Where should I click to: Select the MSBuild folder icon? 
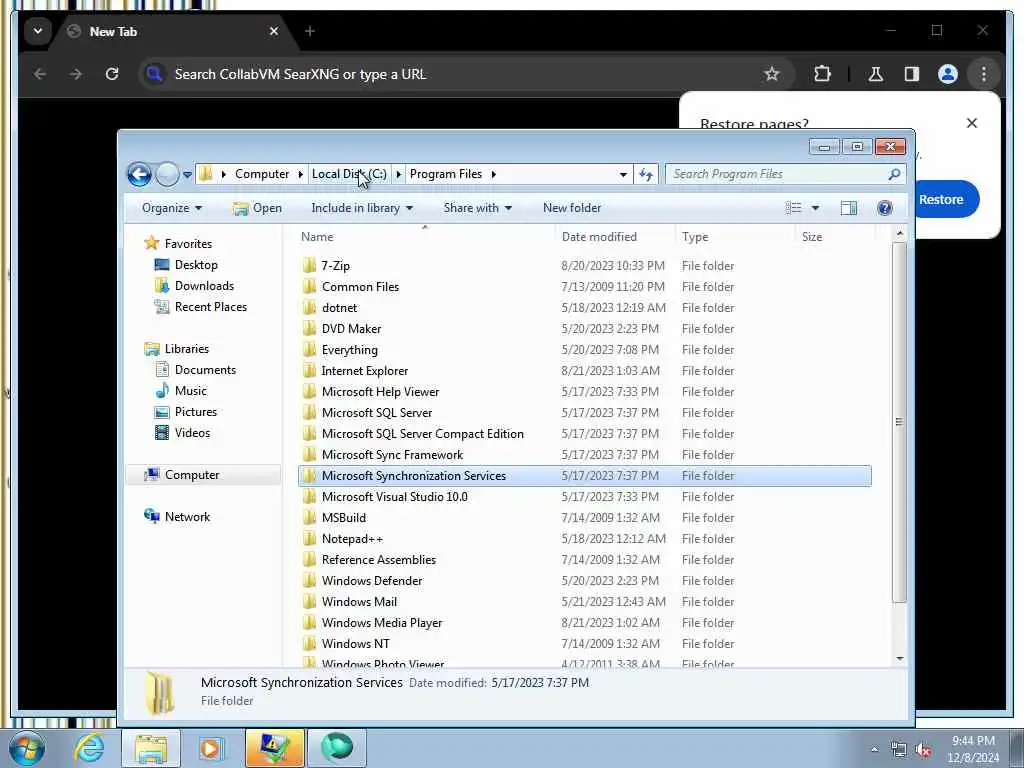click(x=310, y=517)
